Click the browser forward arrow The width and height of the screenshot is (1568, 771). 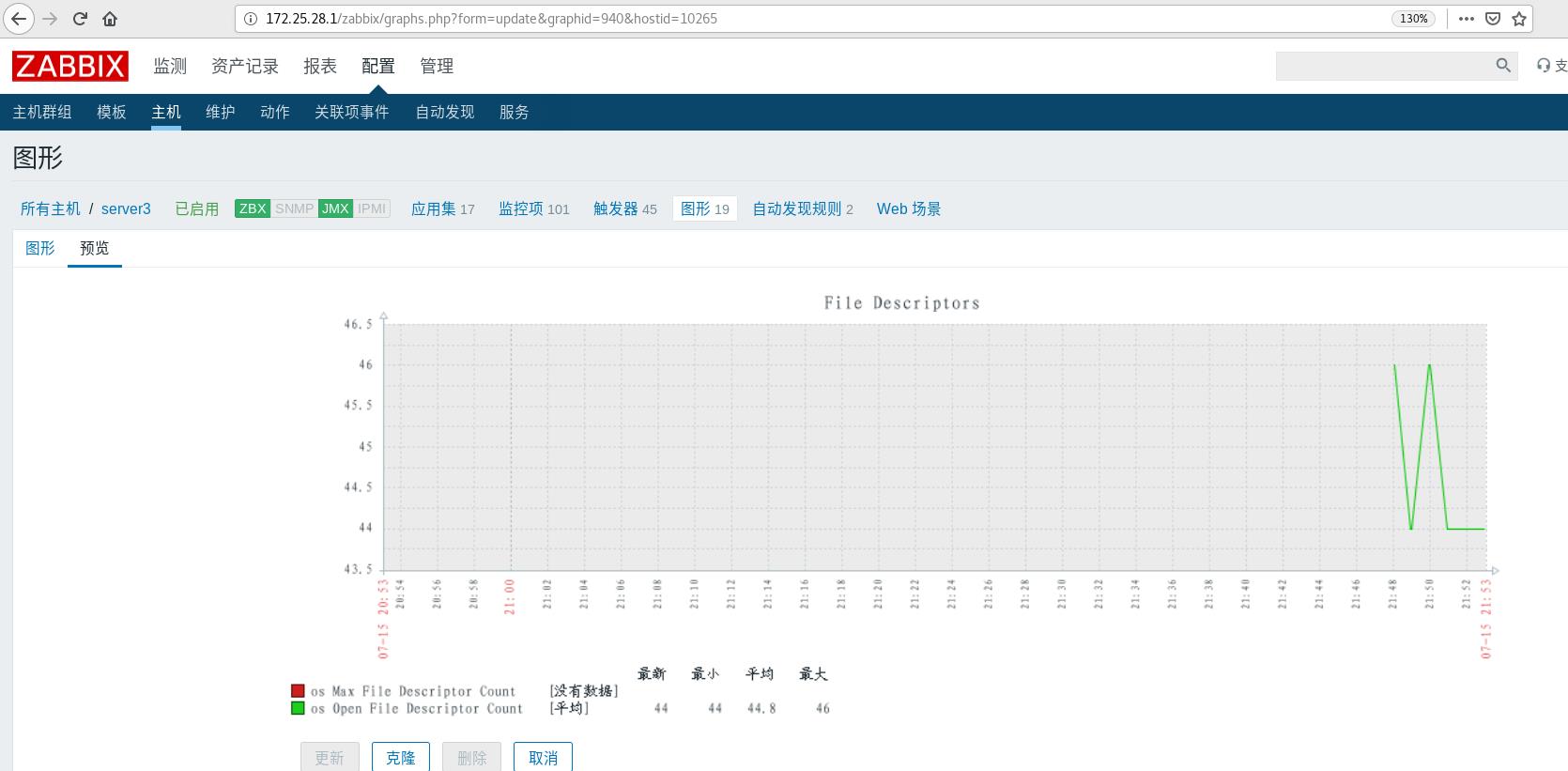51,19
